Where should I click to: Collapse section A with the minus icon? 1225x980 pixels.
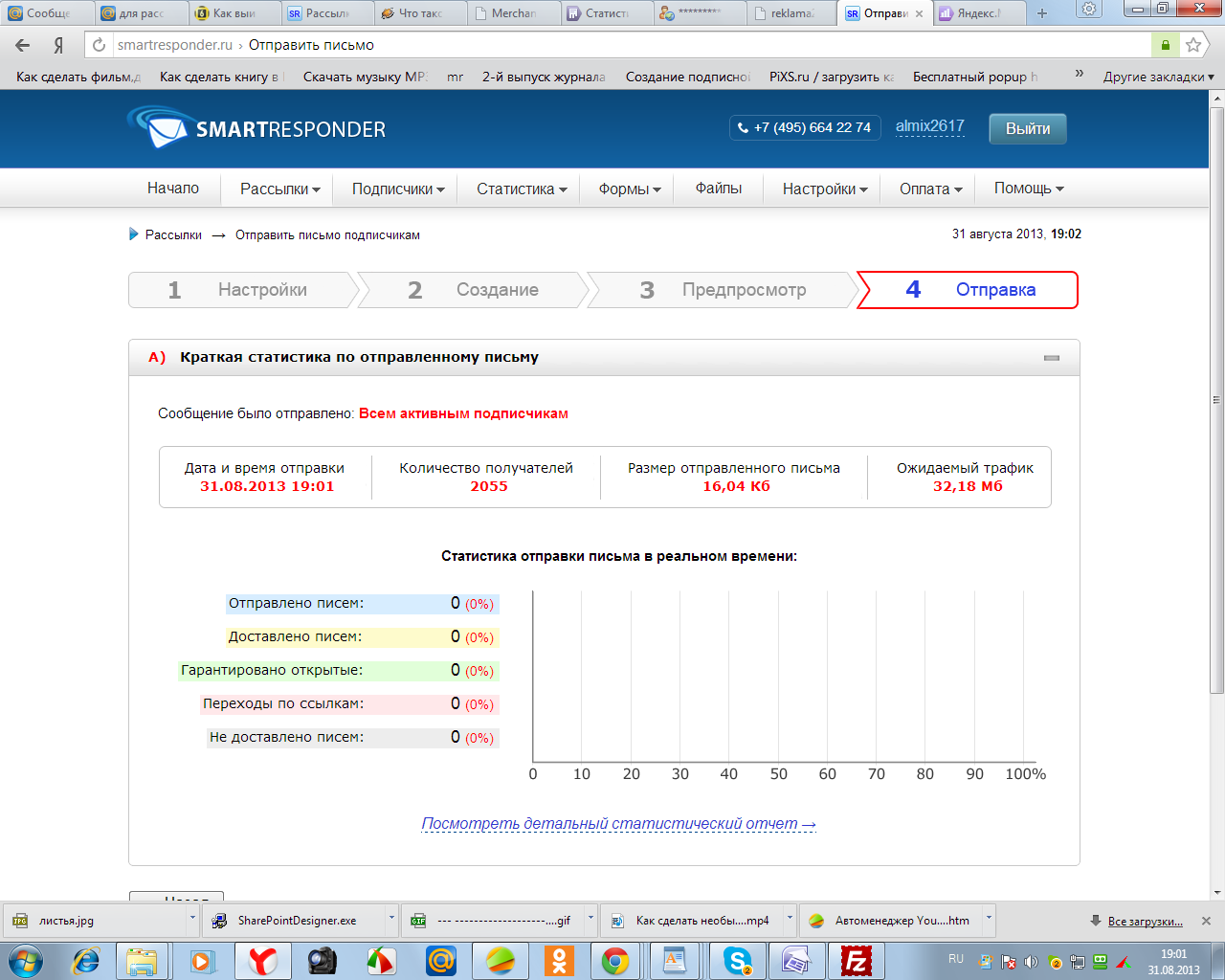pyautogui.click(x=1052, y=358)
